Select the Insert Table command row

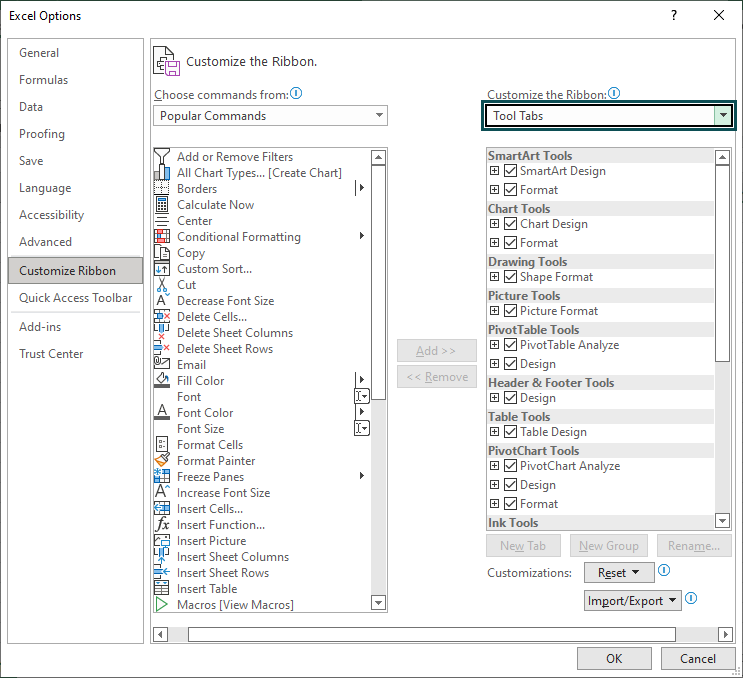pyautogui.click(x=262, y=588)
